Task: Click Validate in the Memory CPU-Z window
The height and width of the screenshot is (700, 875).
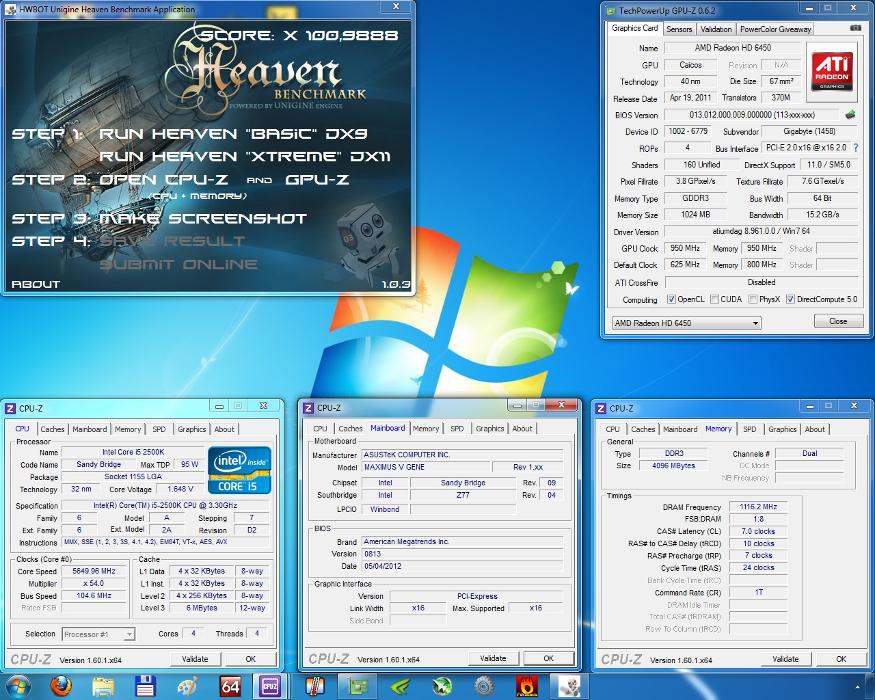Action: tap(785, 659)
